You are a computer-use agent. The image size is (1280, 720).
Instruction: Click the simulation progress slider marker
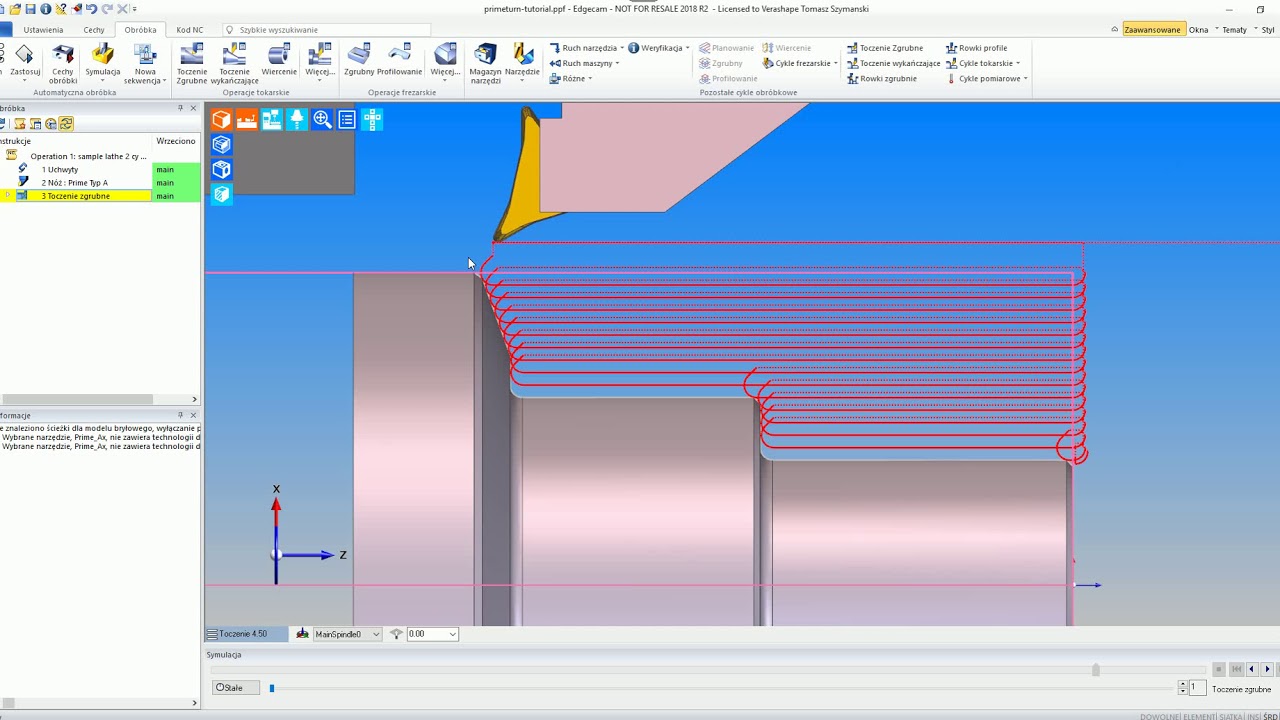tap(1095, 670)
